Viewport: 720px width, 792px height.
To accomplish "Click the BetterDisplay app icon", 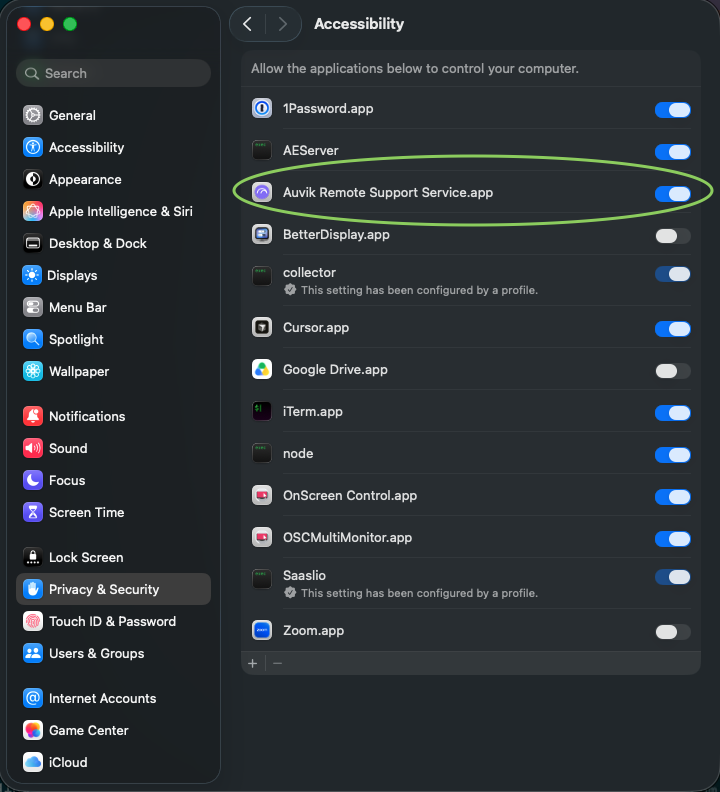I will pyautogui.click(x=262, y=234).
